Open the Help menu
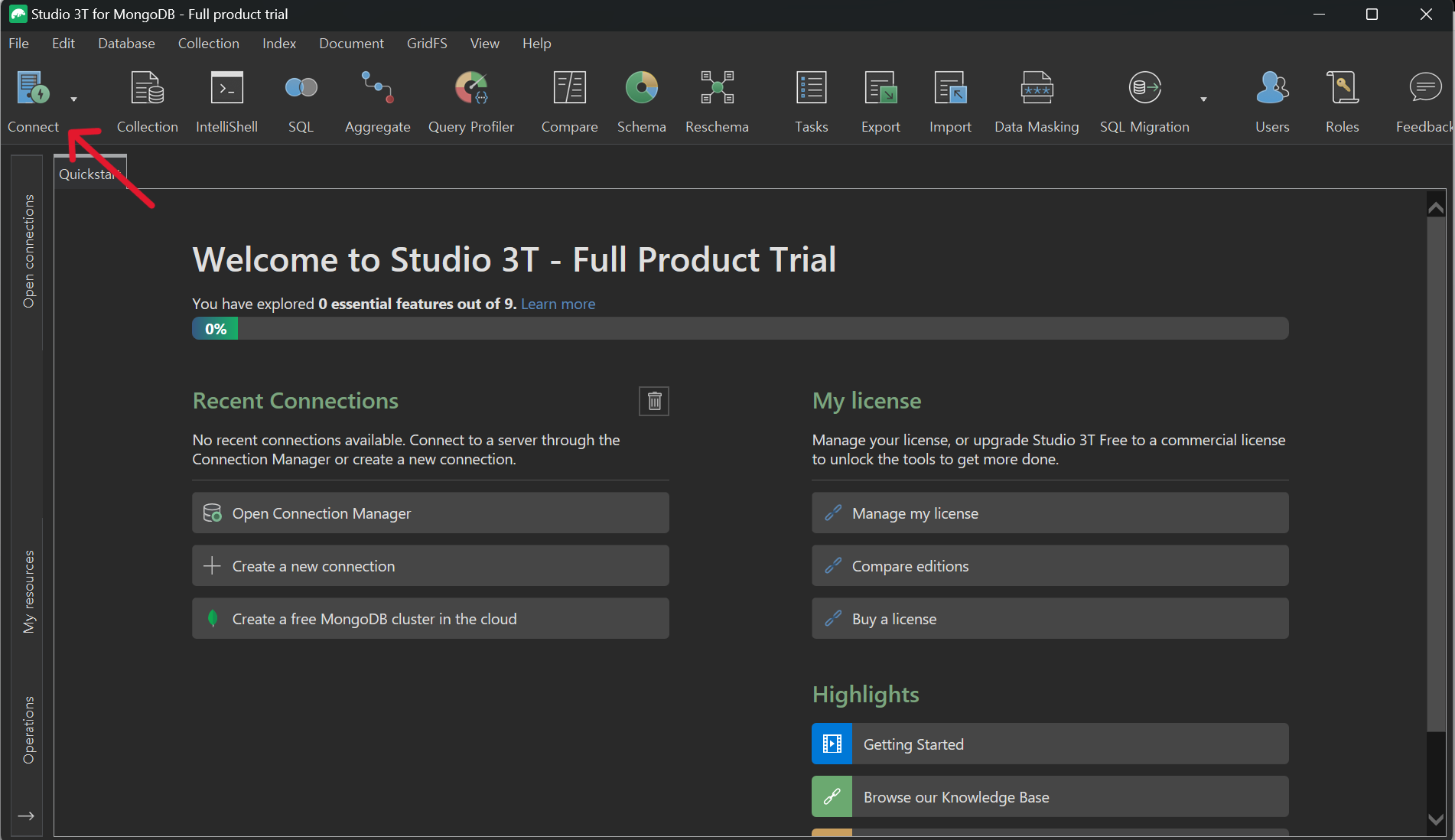 (x=536, y=44)
